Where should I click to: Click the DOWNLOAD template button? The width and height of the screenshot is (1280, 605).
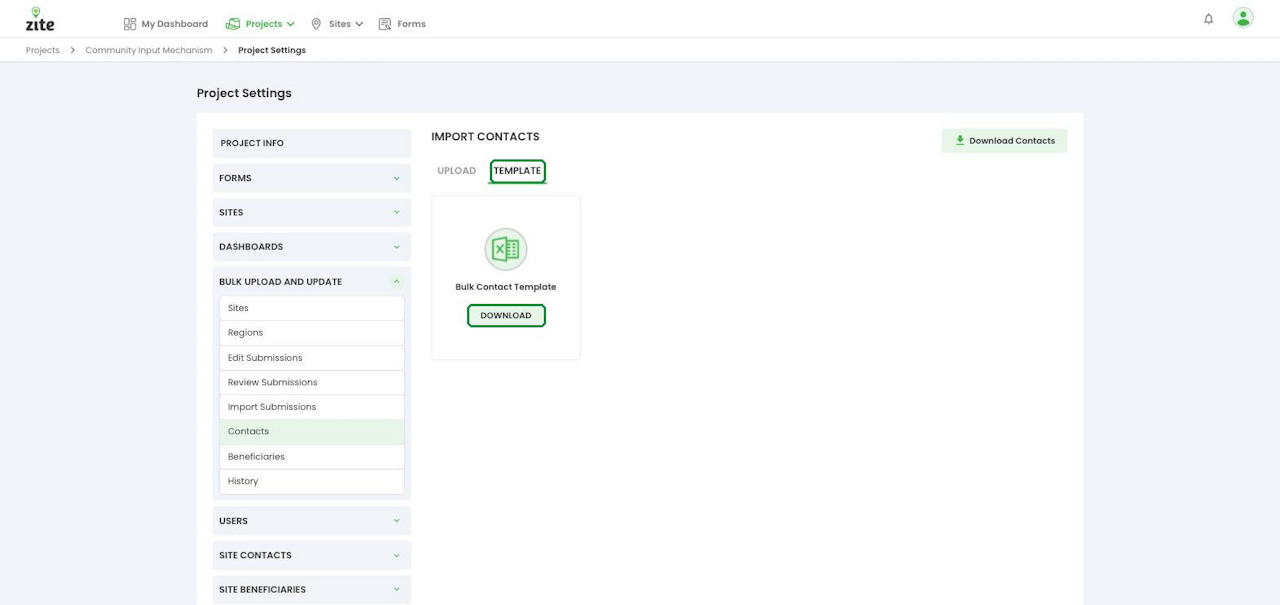click(x=506, y=316)
